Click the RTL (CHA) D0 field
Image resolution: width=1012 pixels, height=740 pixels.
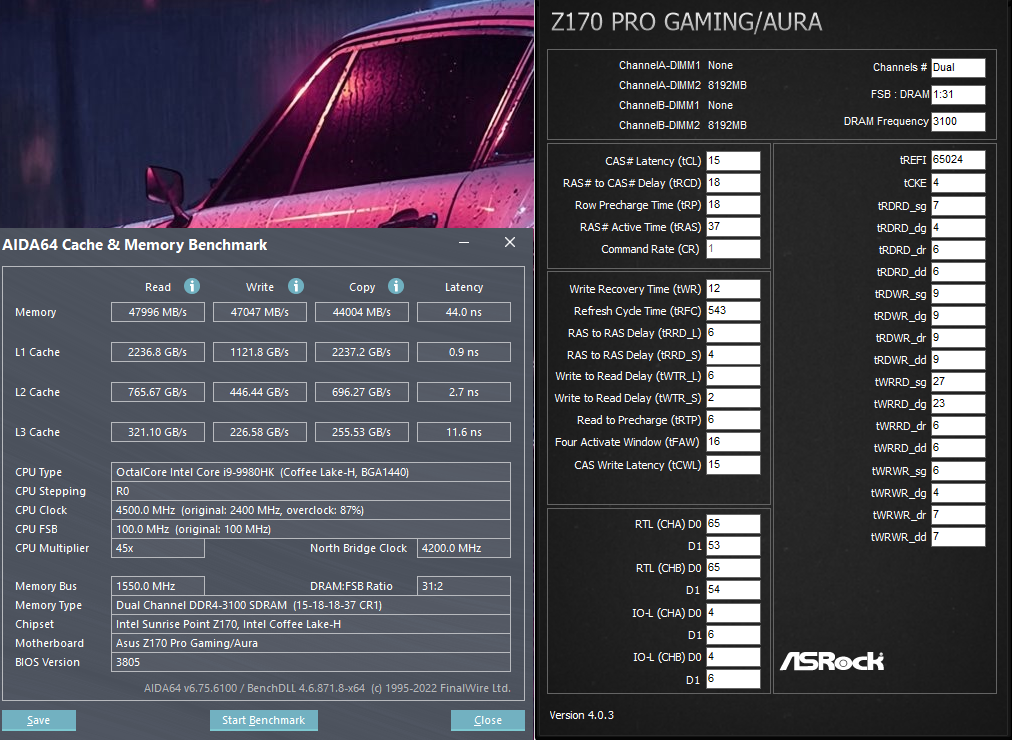pos(733,523)
